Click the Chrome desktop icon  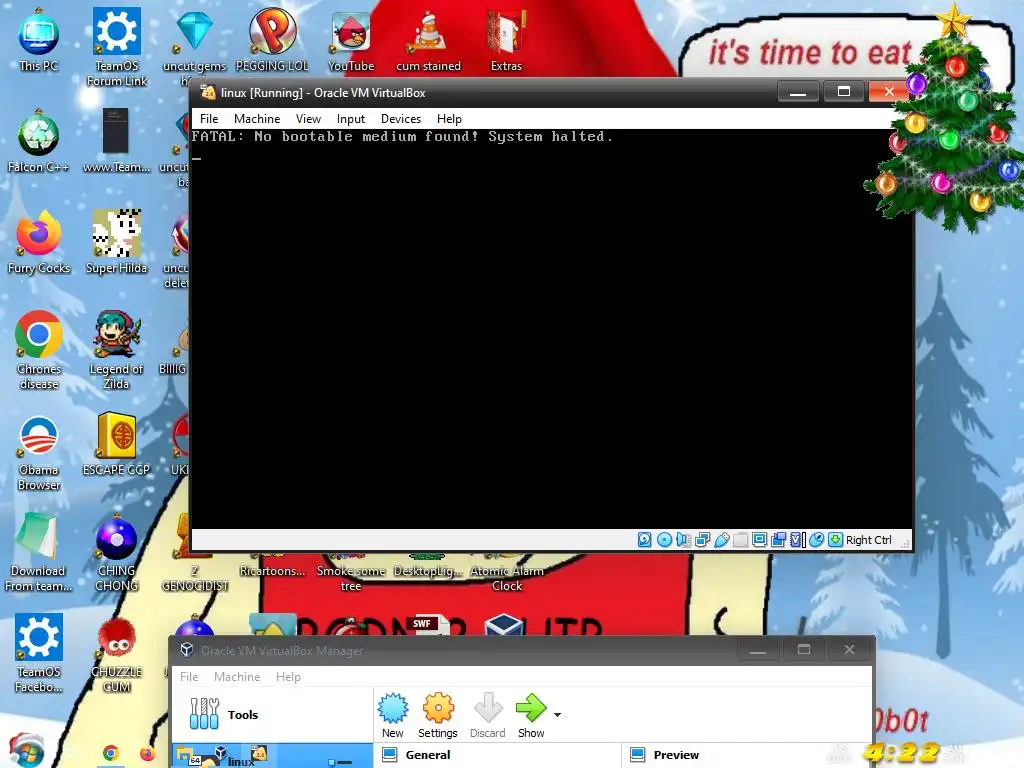tap(39, 350)
